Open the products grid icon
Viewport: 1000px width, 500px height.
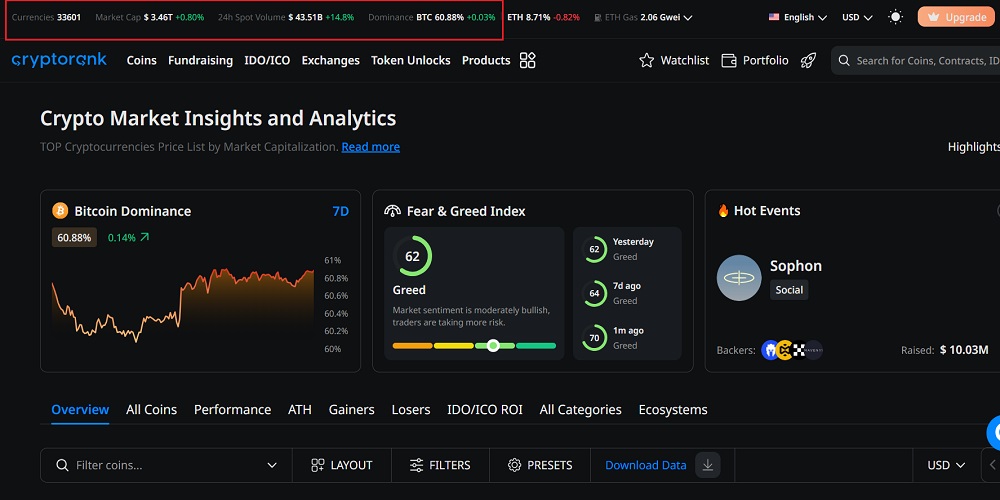[528, 60]
